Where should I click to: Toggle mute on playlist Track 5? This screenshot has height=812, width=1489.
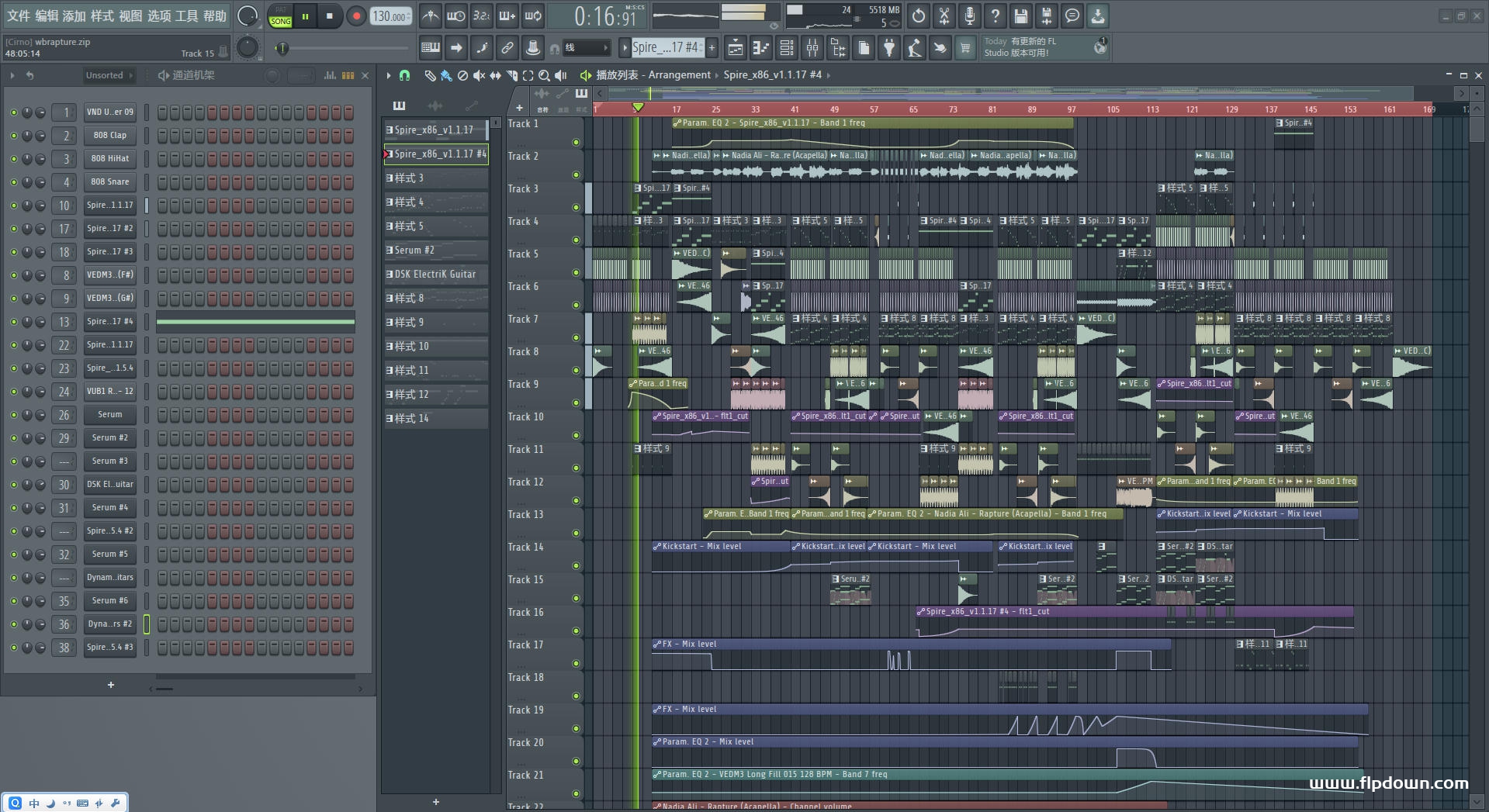tap(576, 273)
